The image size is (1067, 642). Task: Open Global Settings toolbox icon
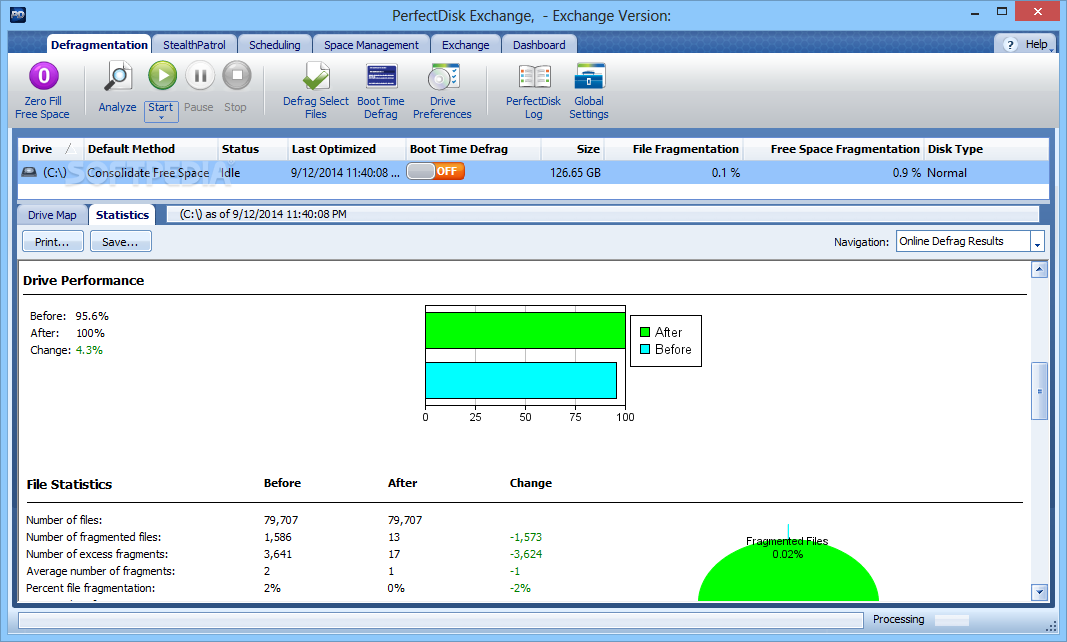point(589,76)
